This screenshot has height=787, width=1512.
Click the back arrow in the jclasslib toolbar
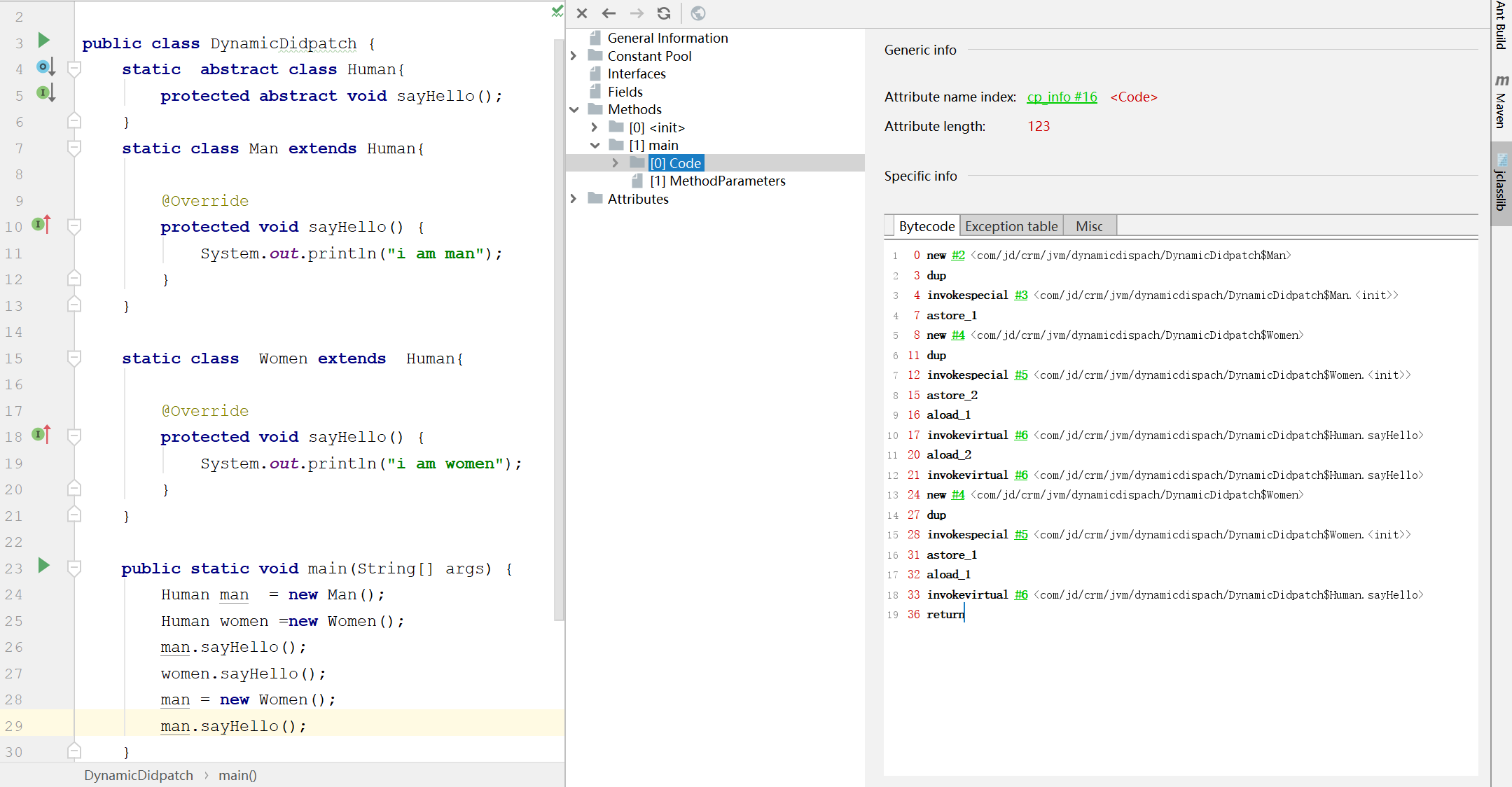click(609, 13)
